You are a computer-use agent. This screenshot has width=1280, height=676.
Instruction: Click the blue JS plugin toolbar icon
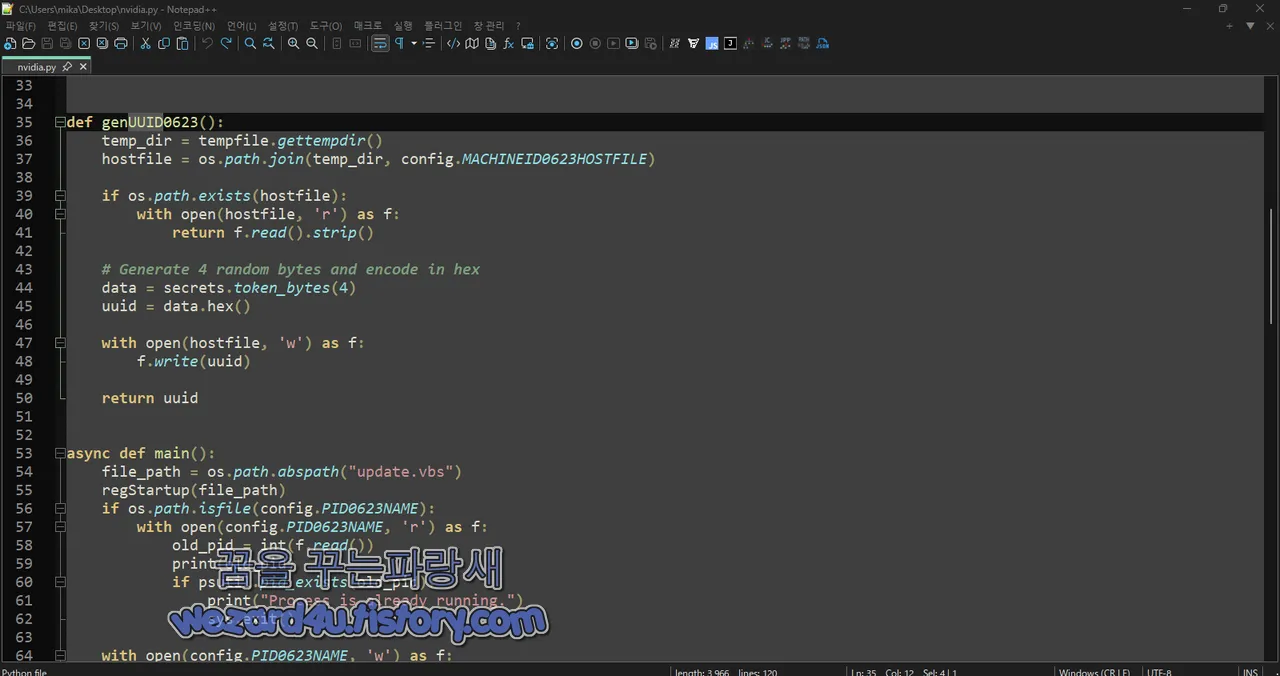point(712,44)
